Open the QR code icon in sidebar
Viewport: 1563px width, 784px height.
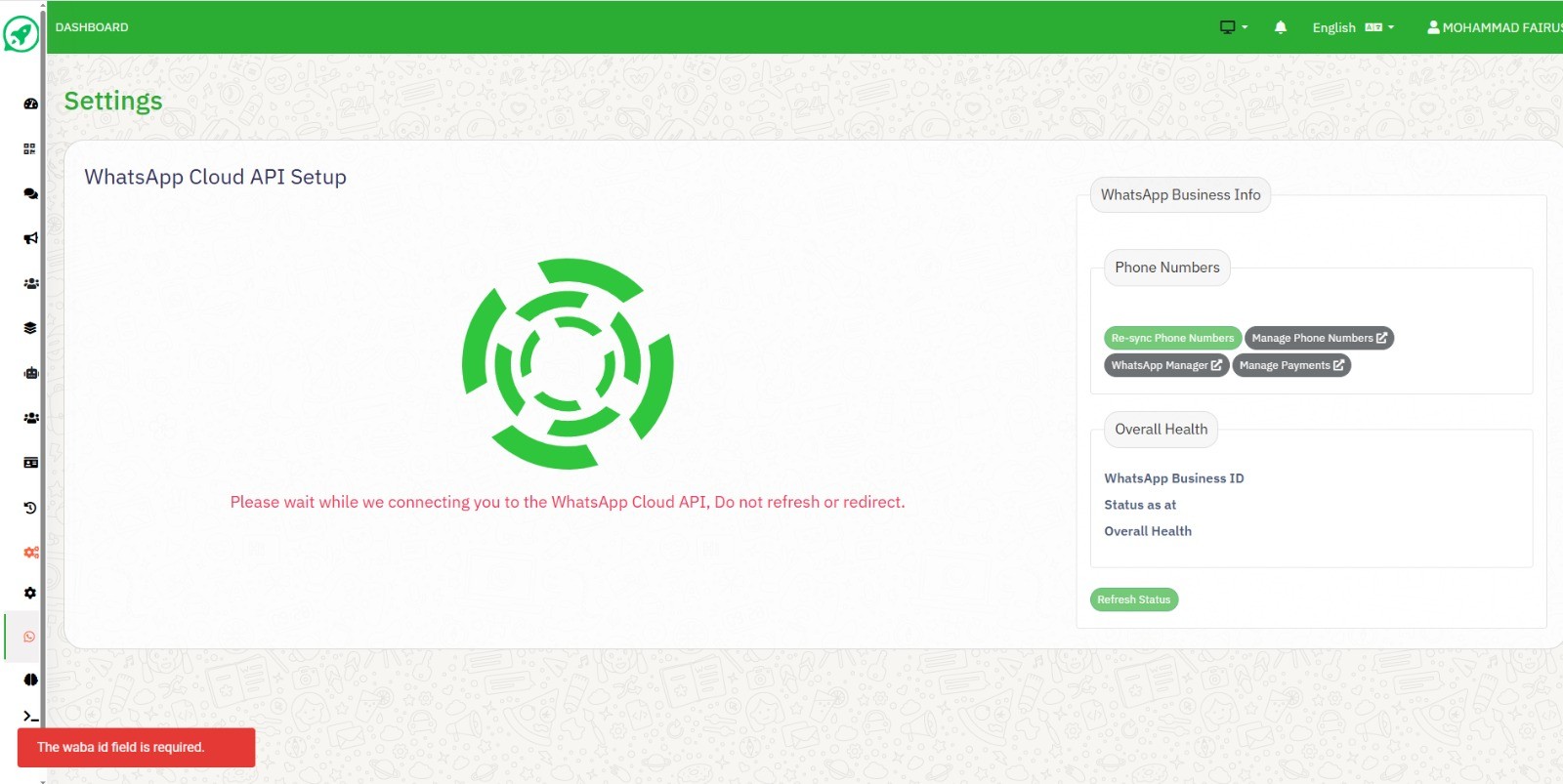click(x=29, y=148)
